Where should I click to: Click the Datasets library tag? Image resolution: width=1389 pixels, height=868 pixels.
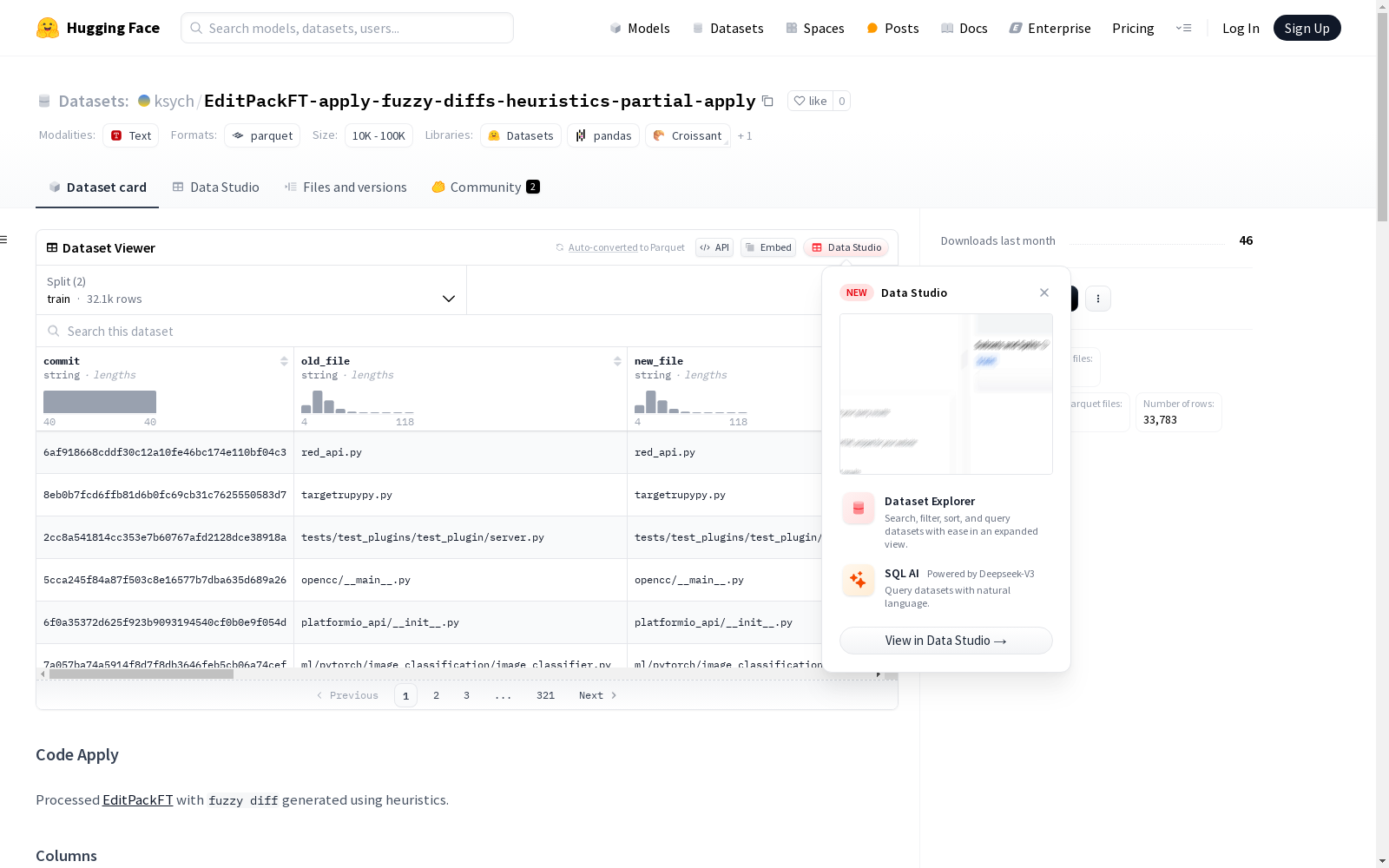521,135
